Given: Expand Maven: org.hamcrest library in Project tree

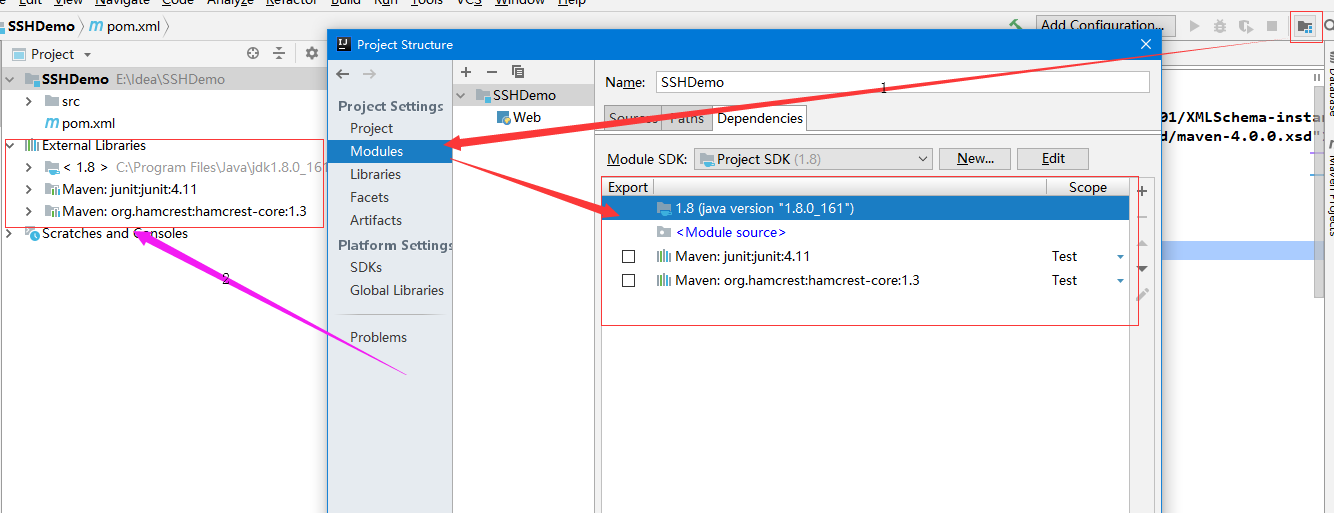Looking at the screenshot, I should tap(29, 211).
